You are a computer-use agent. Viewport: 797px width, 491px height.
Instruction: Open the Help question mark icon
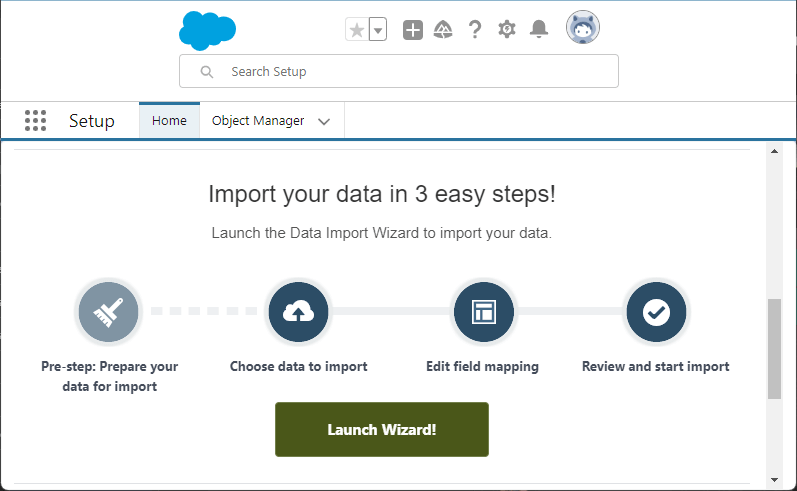[x=475, y=30]
